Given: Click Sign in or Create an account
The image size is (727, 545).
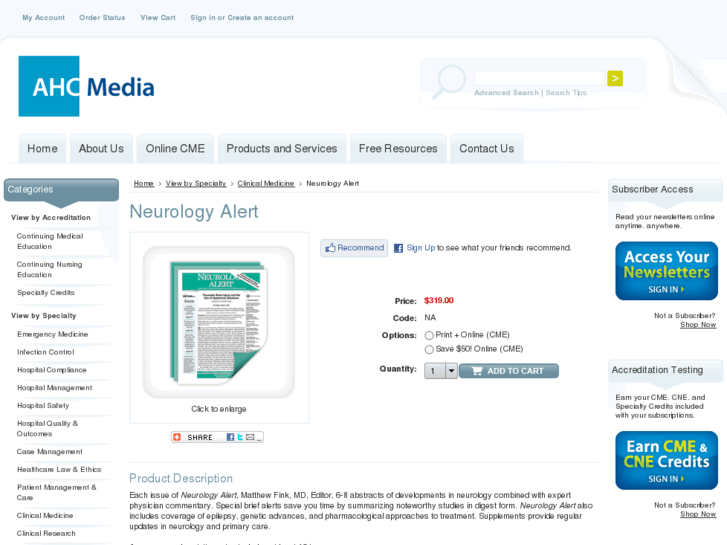Looking at the screenshot, I should [x=242, y=18].
